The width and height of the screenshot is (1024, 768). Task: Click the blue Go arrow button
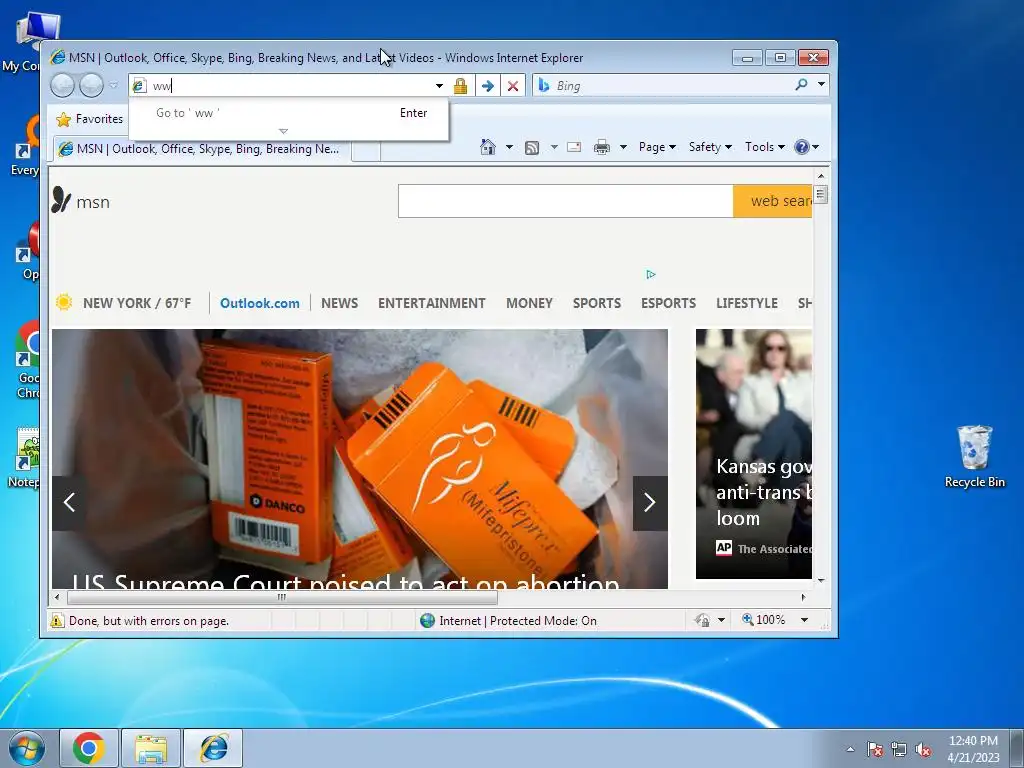[x=487, y=86]
